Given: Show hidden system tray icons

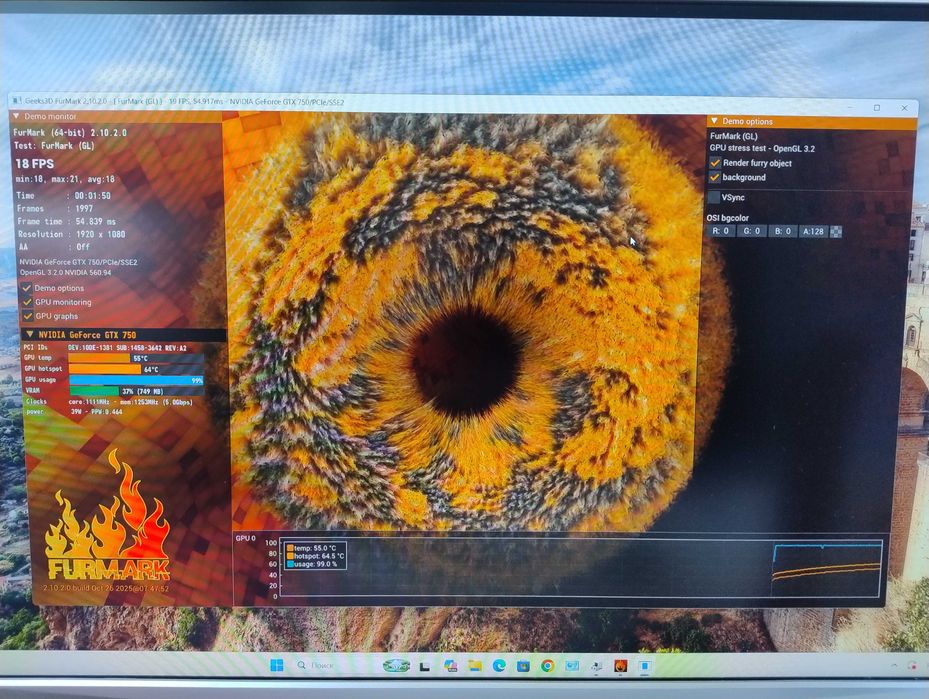Looking at the screenshot, I should [x=893, y=666].
